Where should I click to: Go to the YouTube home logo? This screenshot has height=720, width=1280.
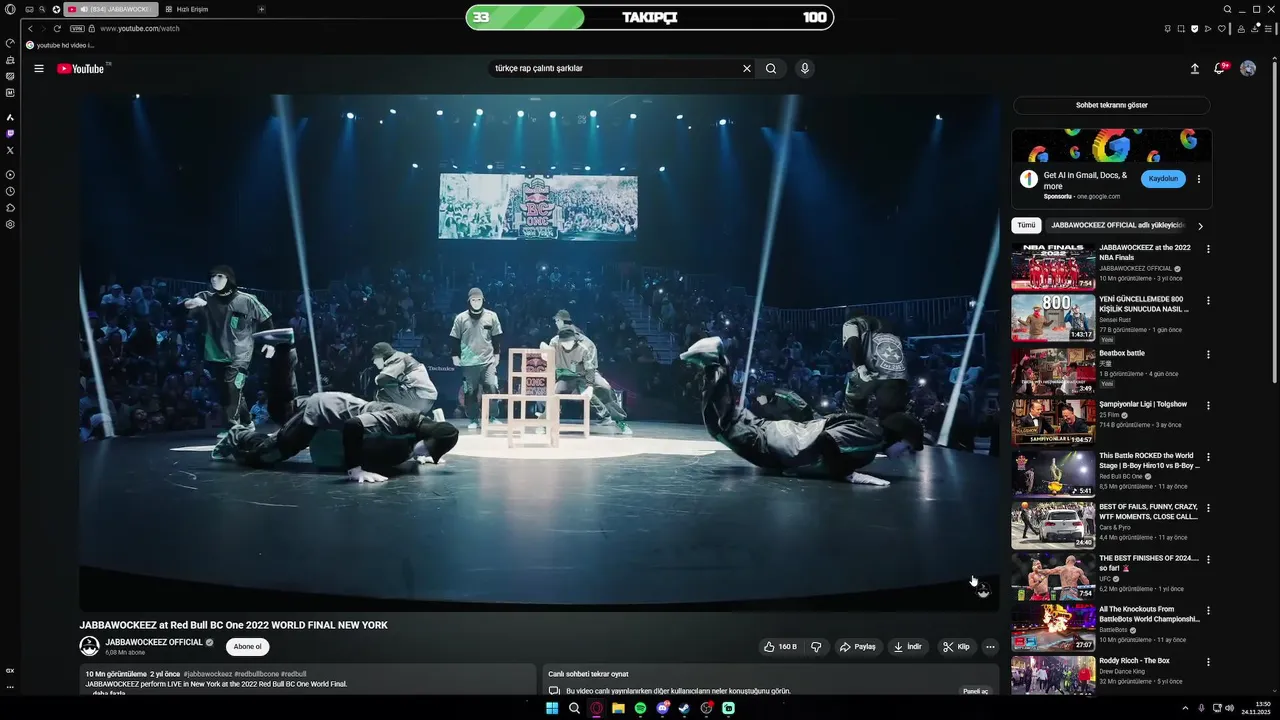pyautogui.click(x=81, y=69)
